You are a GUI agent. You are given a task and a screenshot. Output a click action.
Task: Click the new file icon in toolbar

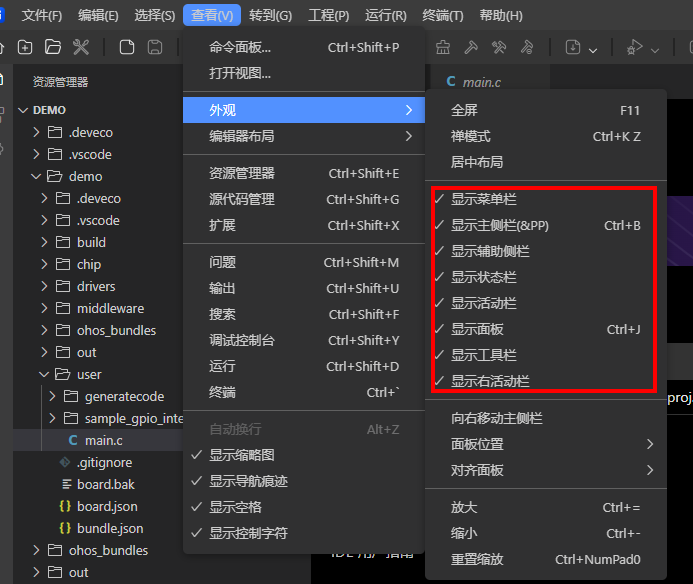point(127,47)
